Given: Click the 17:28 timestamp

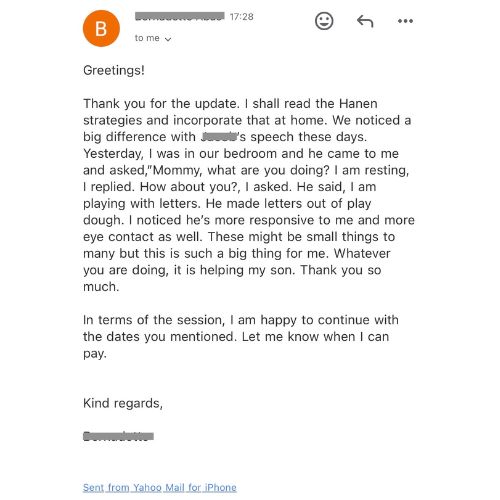Looking at the screenshot, I should tap(242, 17).
